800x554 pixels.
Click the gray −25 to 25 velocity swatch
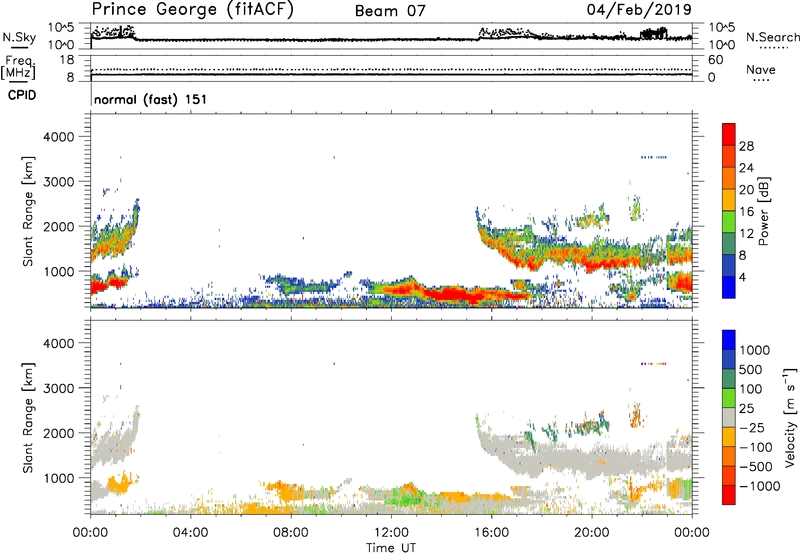(x=729, y=418)
